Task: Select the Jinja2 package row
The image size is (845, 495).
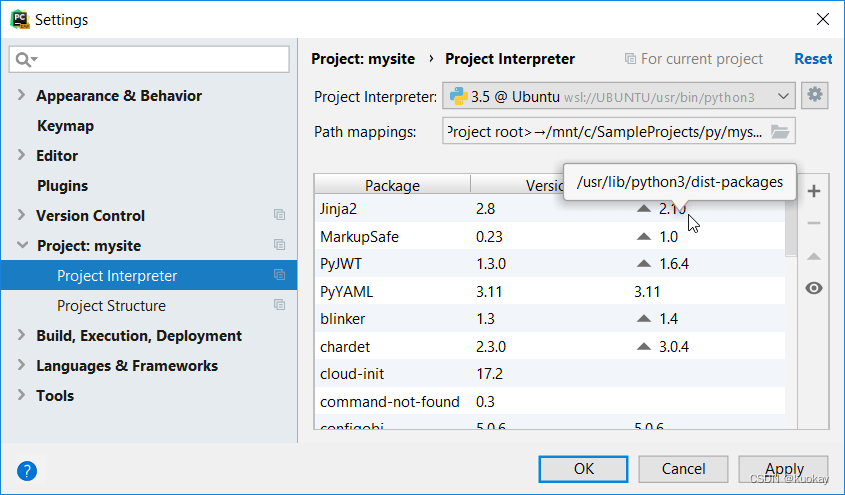Action: pos(550,208)
